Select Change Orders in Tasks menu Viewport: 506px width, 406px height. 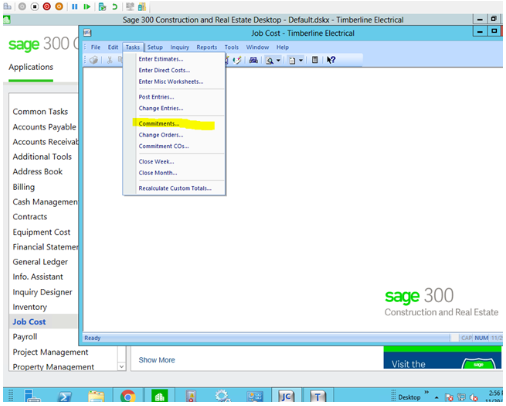coord(161,135)
